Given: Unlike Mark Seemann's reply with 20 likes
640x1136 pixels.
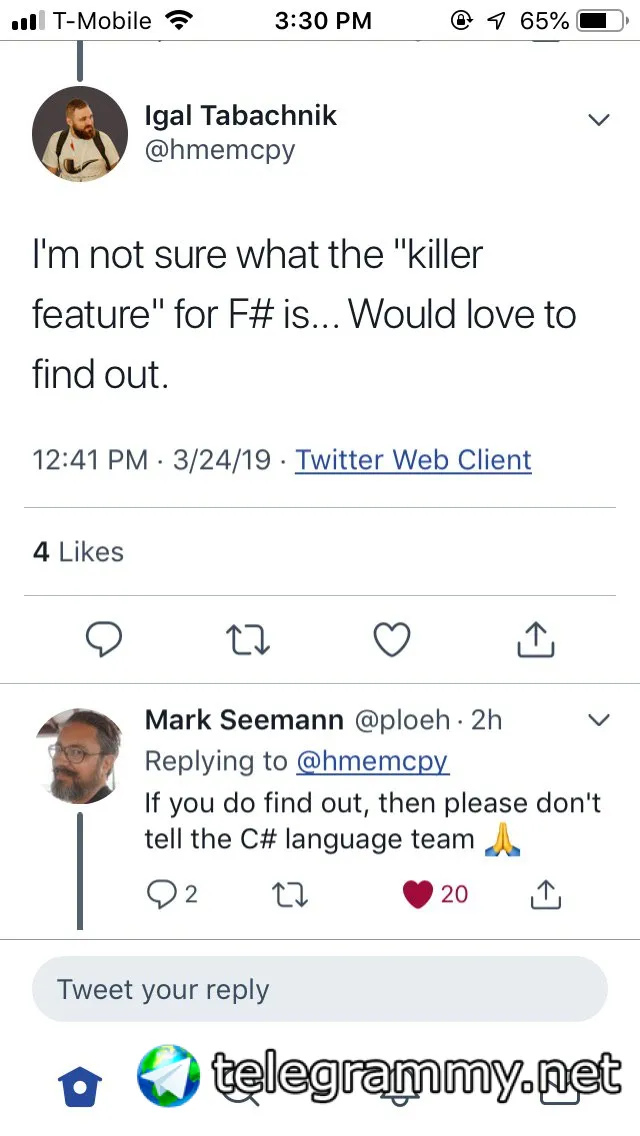Looking at the screenshot, I should tap(418, 893).
